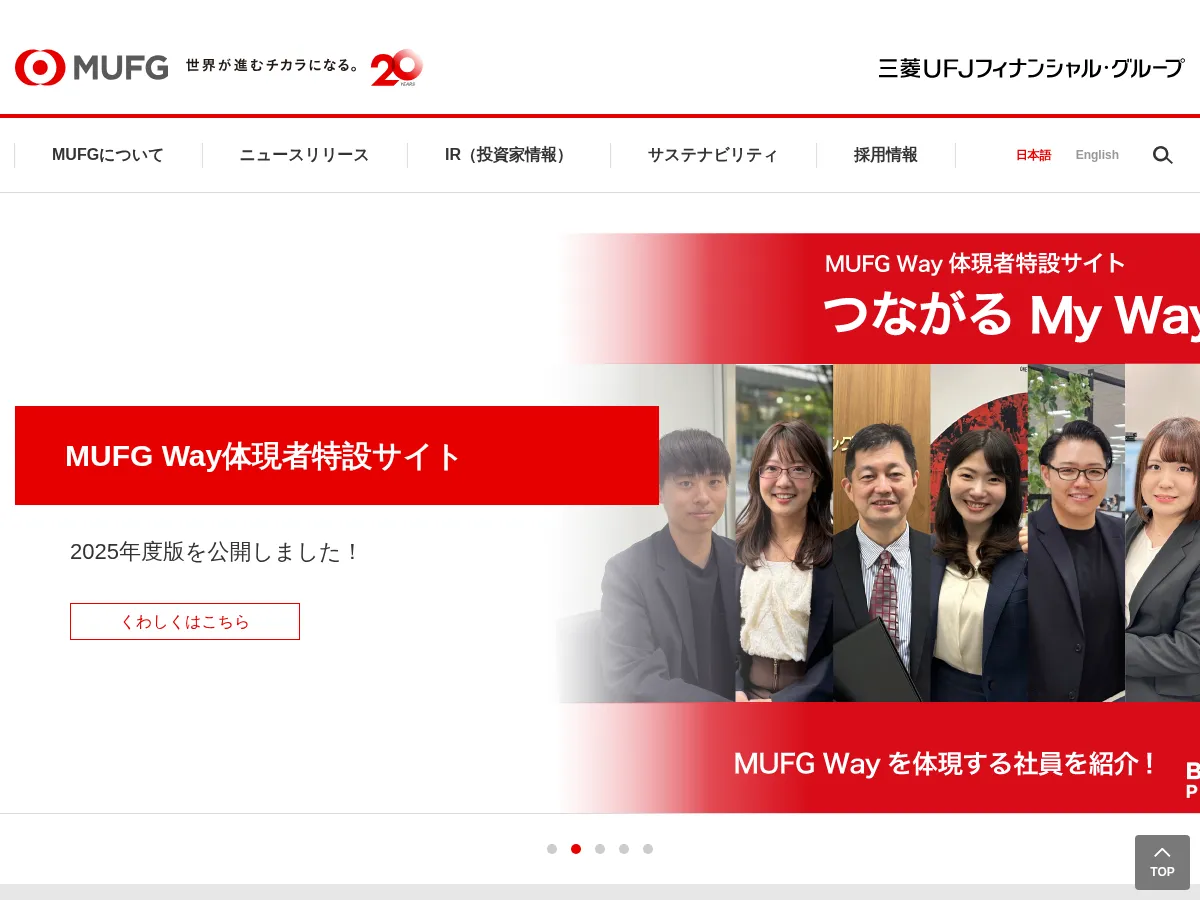
Task: Select the first carousel dot
Action: (552, 848)
